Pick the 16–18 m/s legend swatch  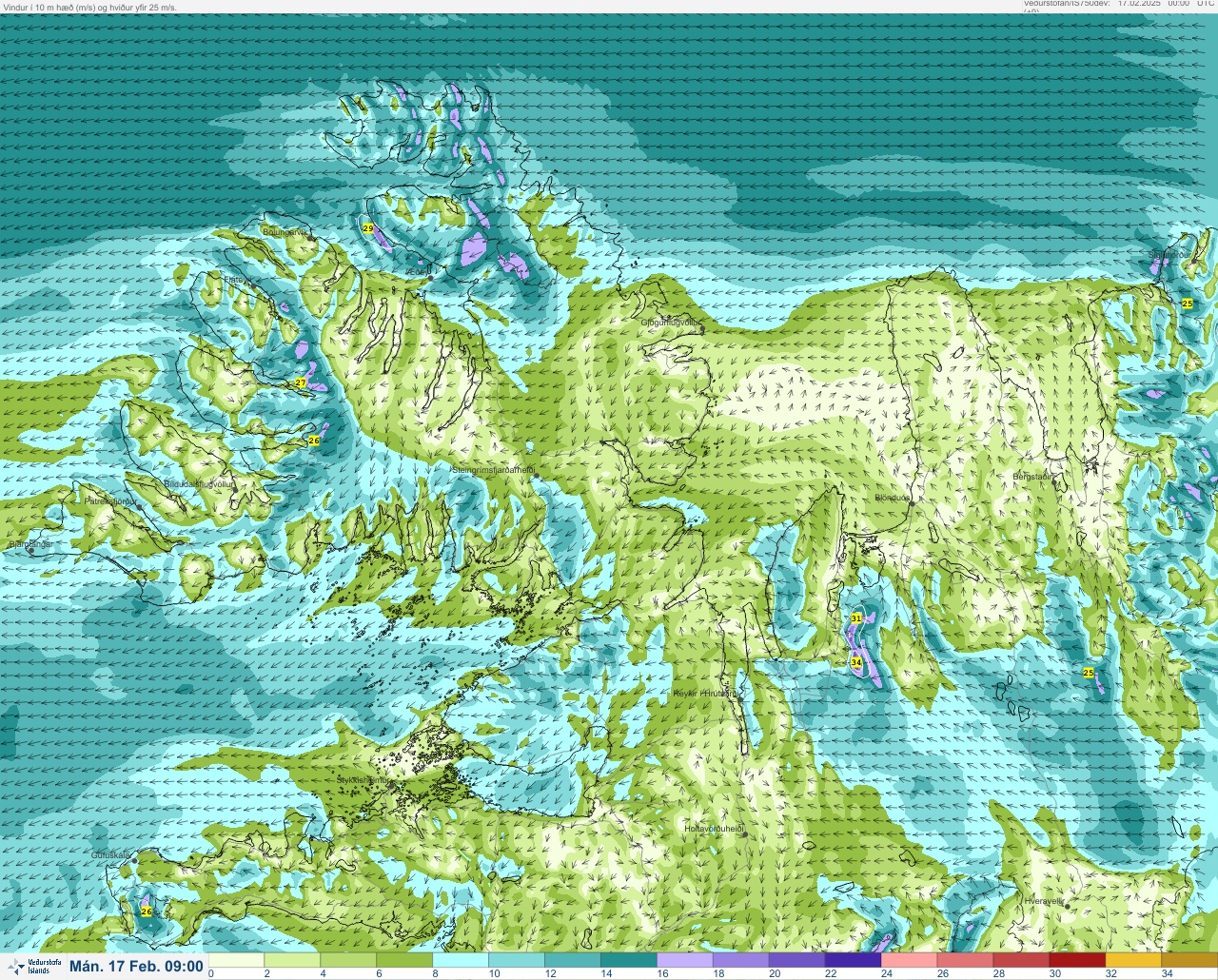click(685, 960)
